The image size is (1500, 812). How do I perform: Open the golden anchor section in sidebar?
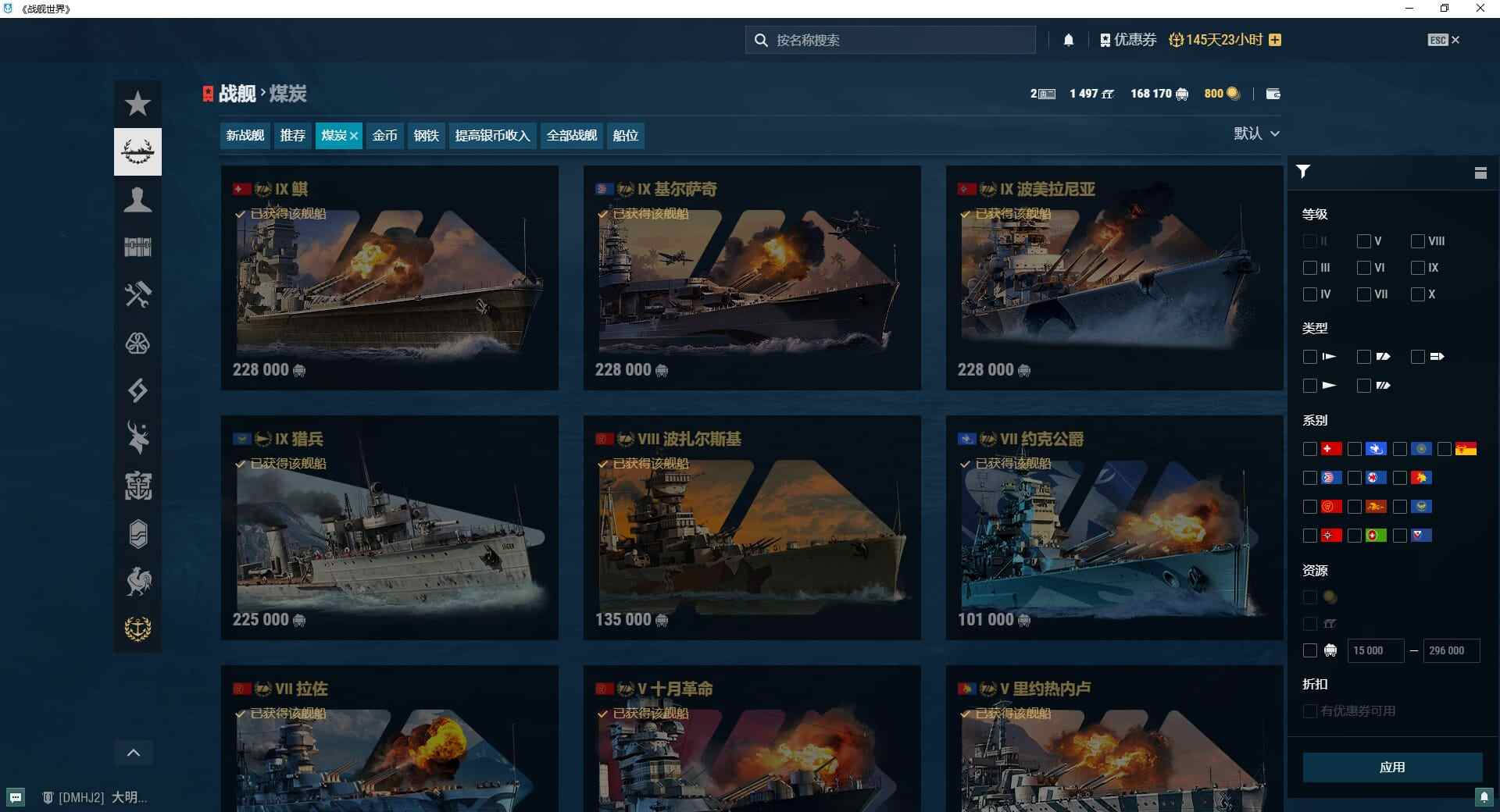(x=137, y=629)
